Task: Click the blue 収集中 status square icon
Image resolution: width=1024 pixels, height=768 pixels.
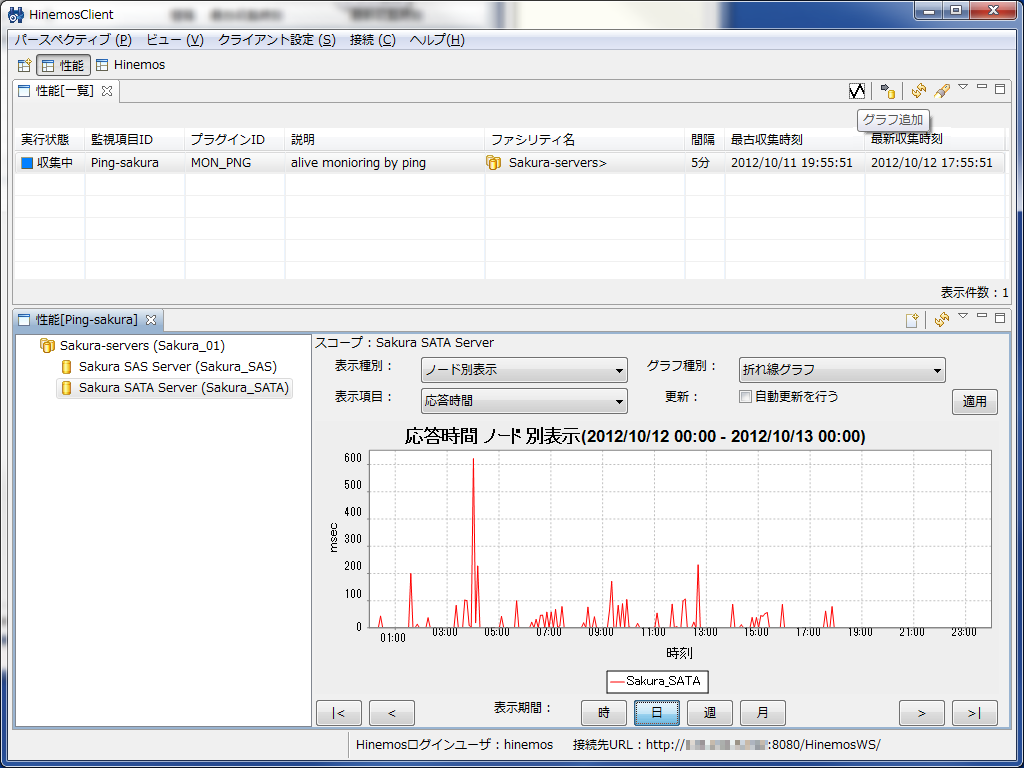Action: tap(27, 163)
